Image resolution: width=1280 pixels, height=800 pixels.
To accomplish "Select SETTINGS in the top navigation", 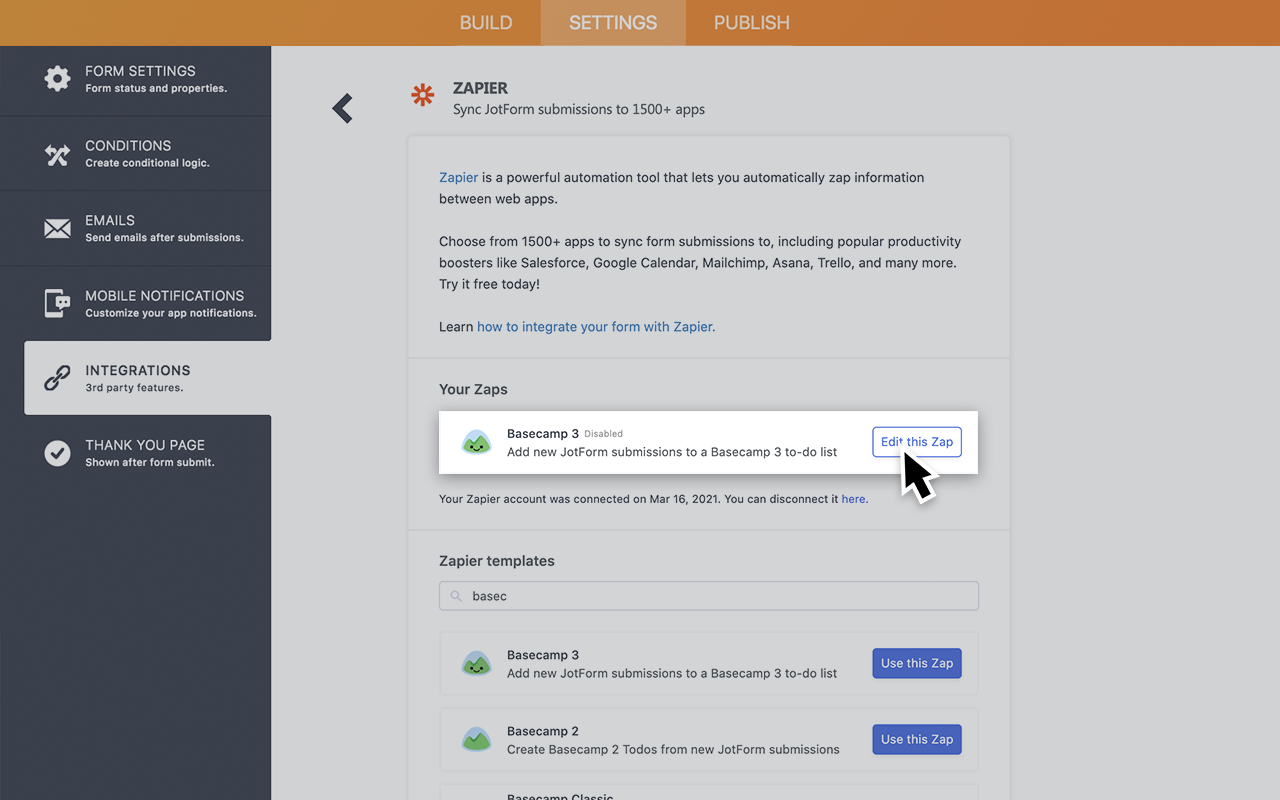I will [612, 22].
